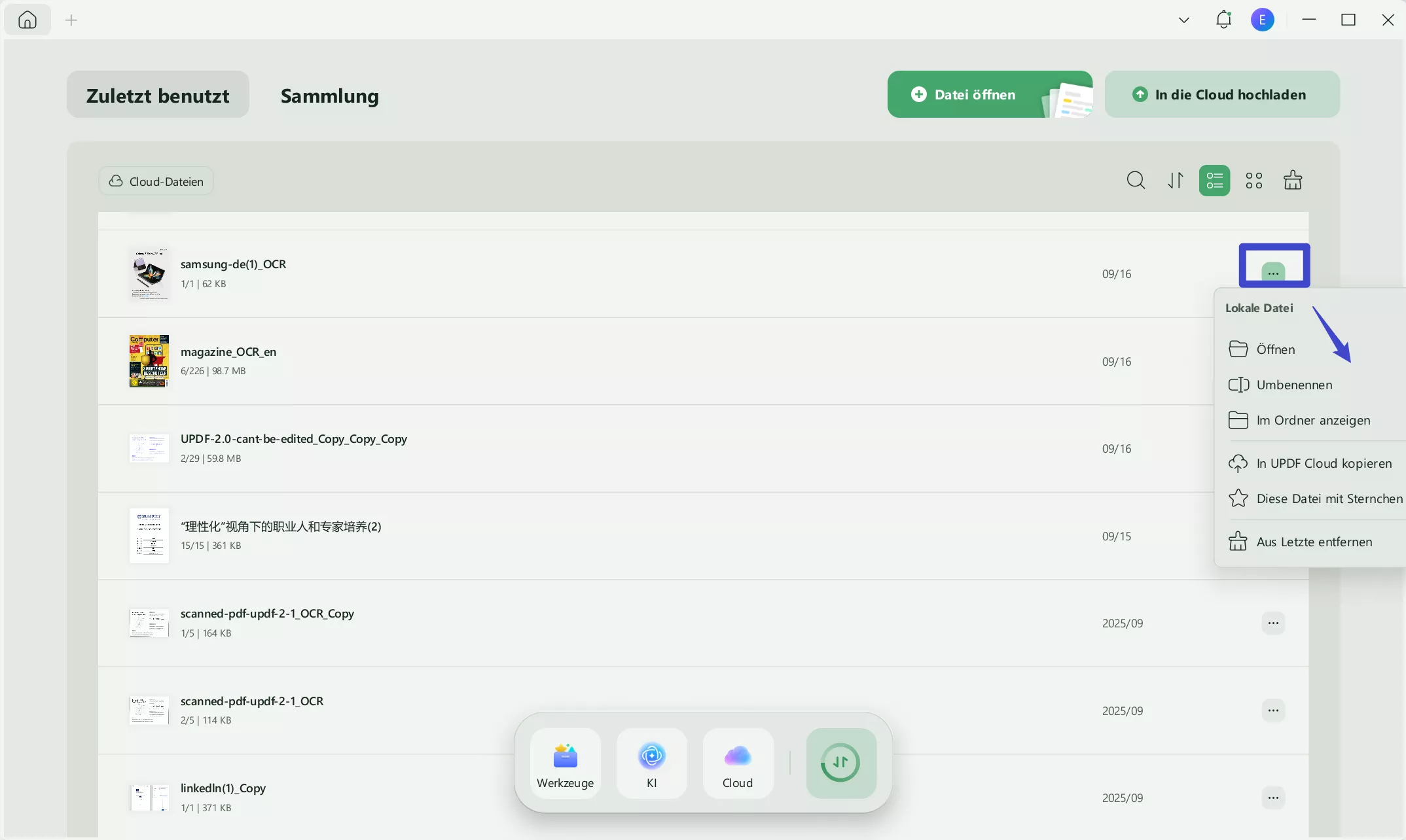This screenshot has width=1406, height=840.
Task: Open more options for scanned-pdf-updf-2-1_OCR_Copy
Action: (1272, 623)
